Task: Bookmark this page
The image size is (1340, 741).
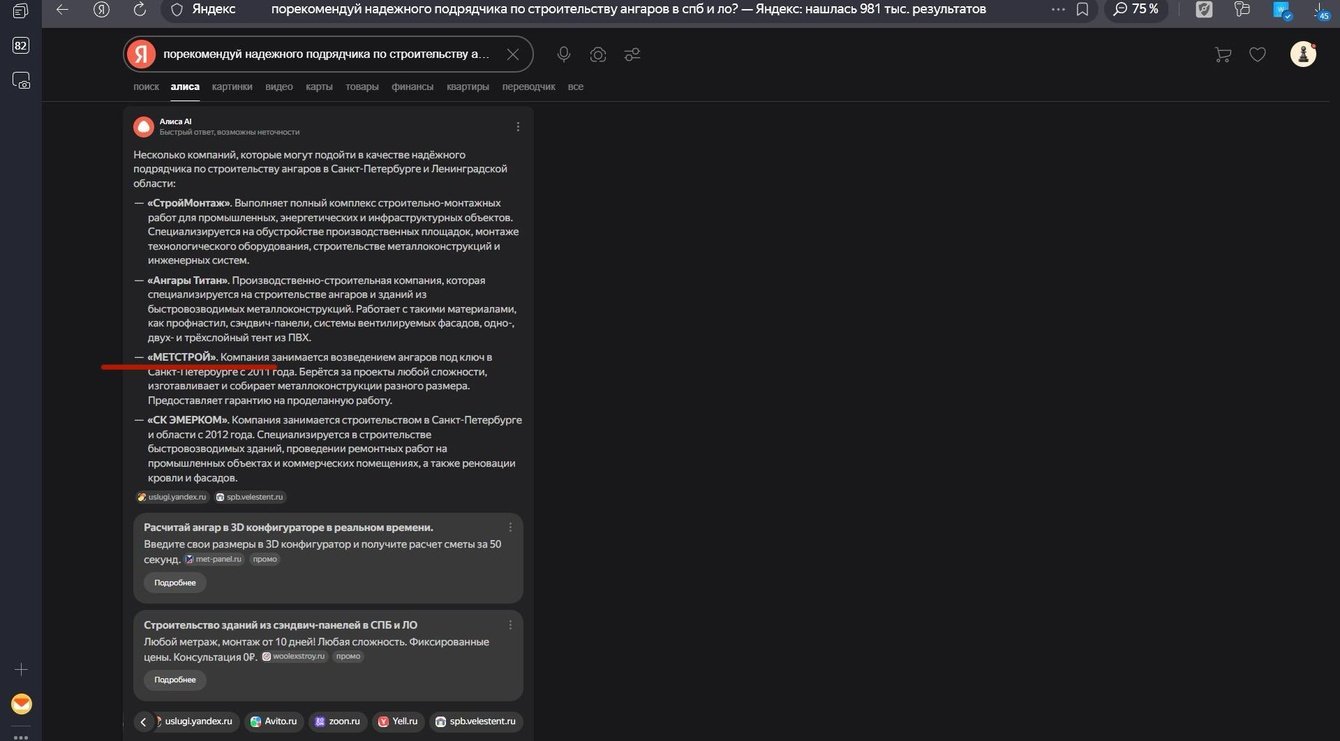Action: [x=1083, y=9]
